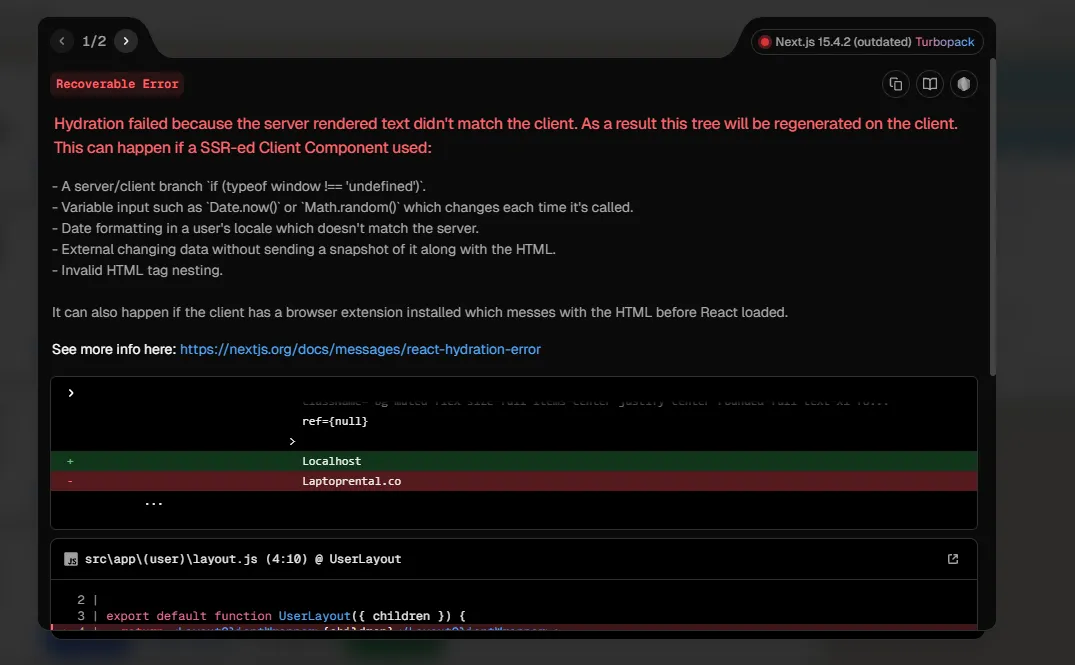Open the react-hydration-error docs link
The height and width of the screenshot is (665, 1075).
[360, 349]
